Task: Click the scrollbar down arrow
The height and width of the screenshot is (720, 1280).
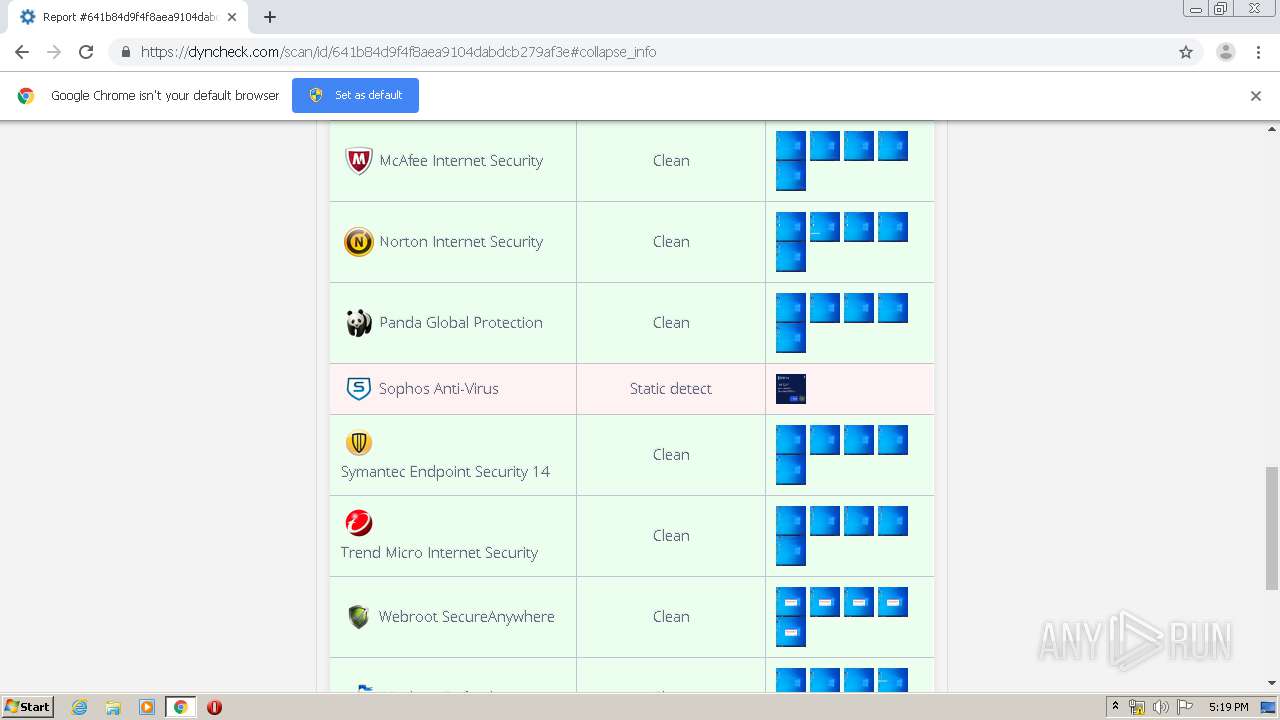Action: [1272, 683]
